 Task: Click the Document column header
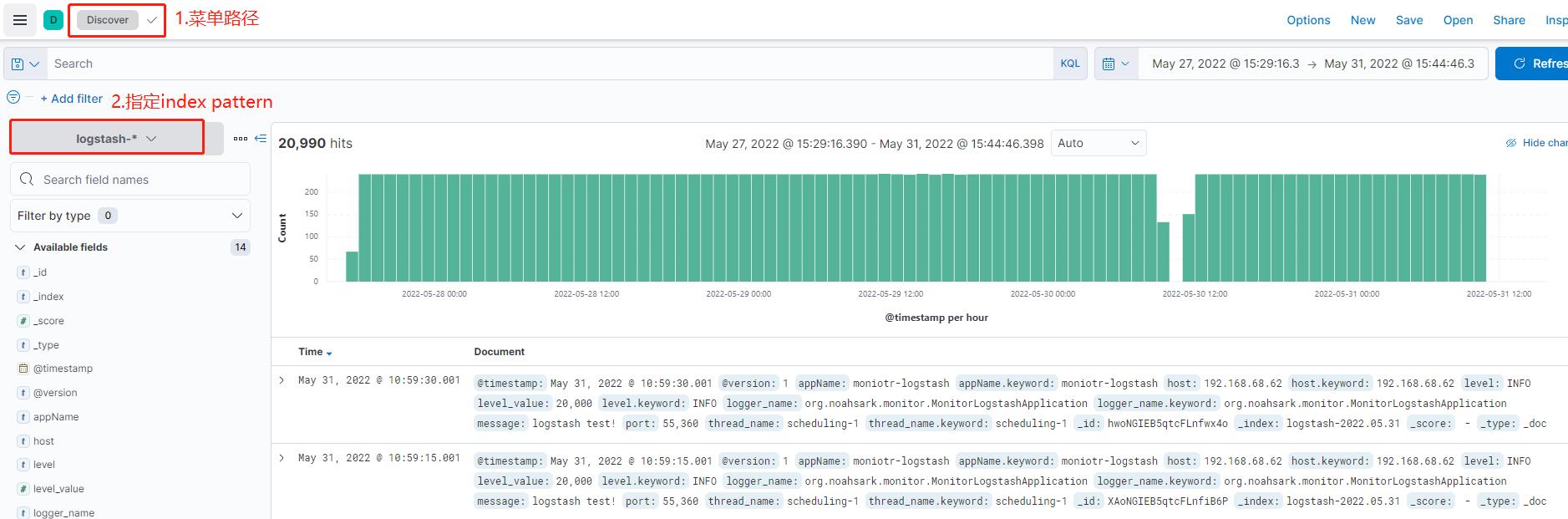(500, 352)
